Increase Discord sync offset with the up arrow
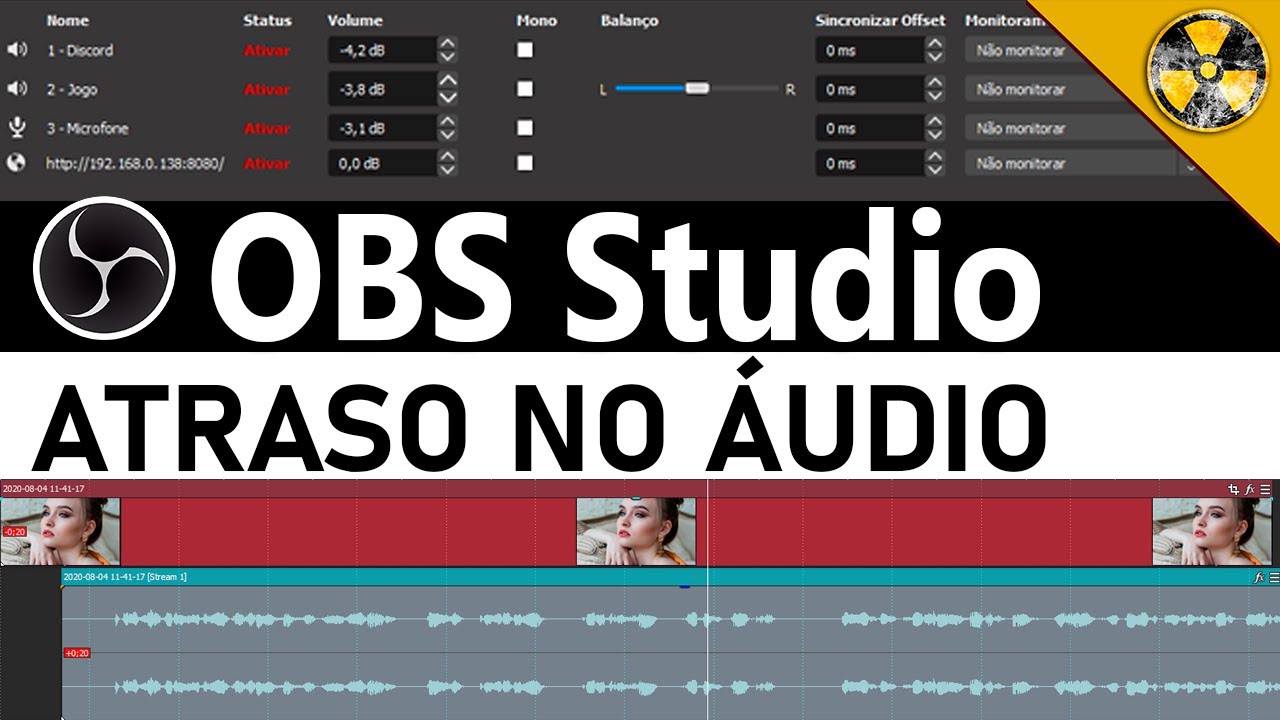This screenshot has height=720, width=1280. (x=935, y=43)
